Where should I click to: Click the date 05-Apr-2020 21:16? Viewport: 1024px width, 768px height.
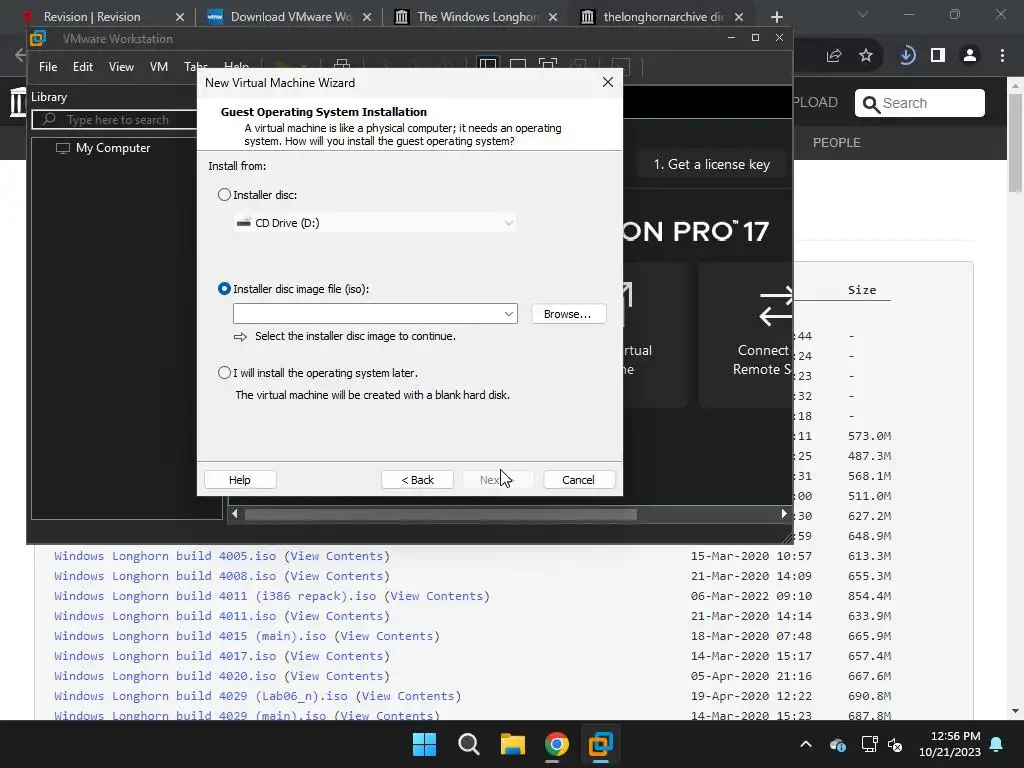751,676
